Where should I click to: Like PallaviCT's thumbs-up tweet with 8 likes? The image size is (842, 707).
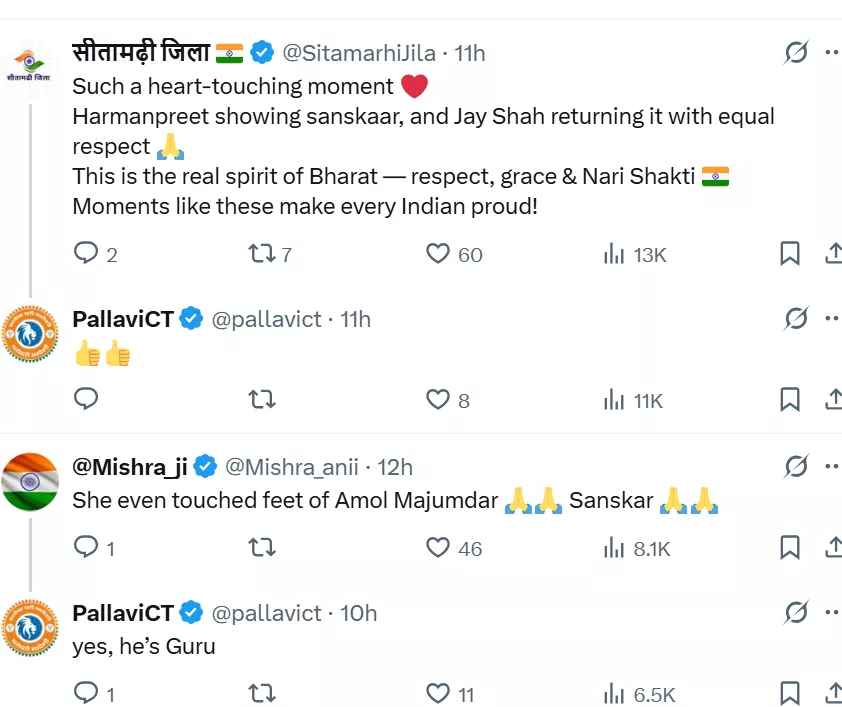[438, 400]
